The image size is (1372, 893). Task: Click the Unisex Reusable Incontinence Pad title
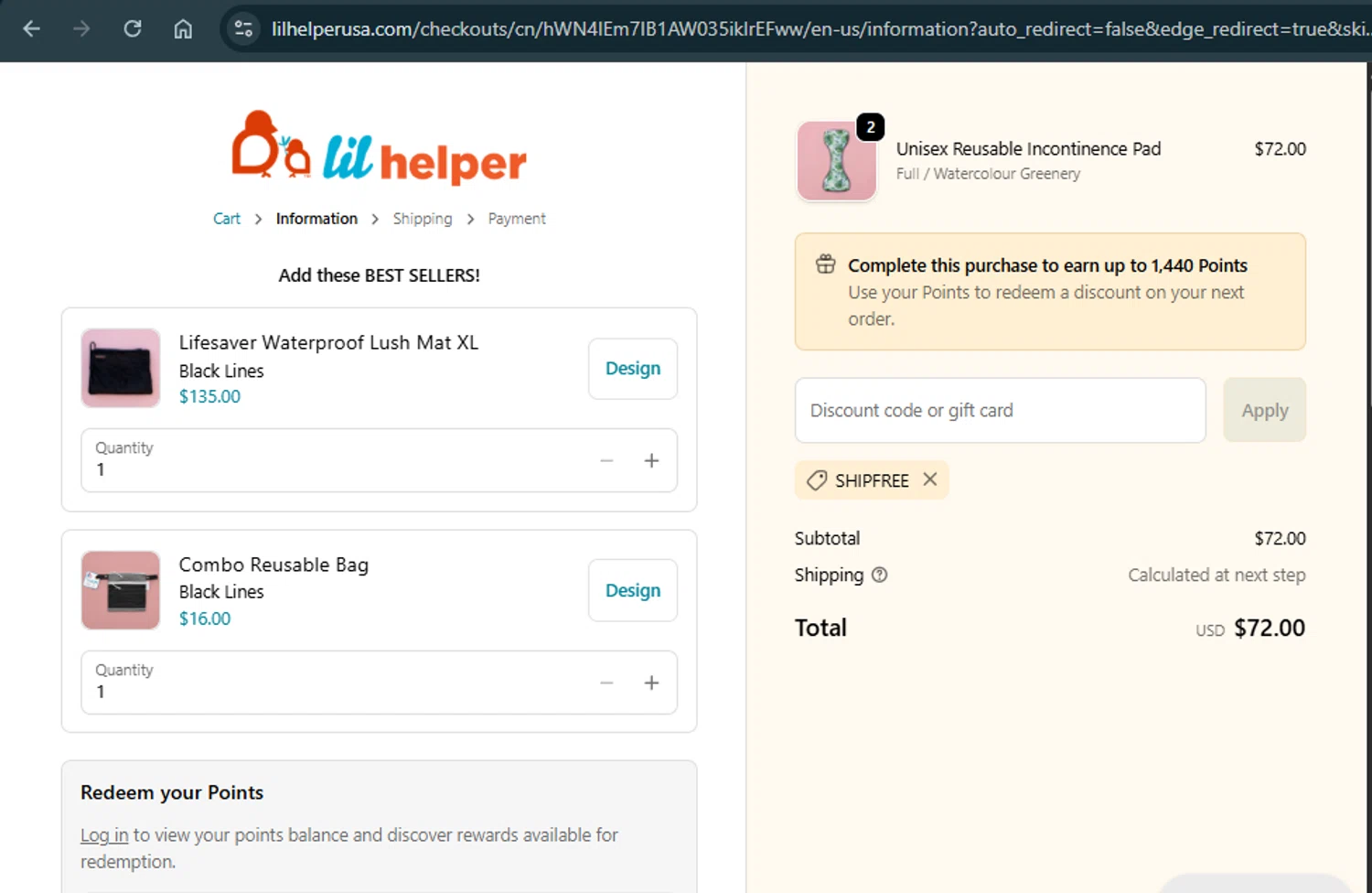tap(1028, 148)
